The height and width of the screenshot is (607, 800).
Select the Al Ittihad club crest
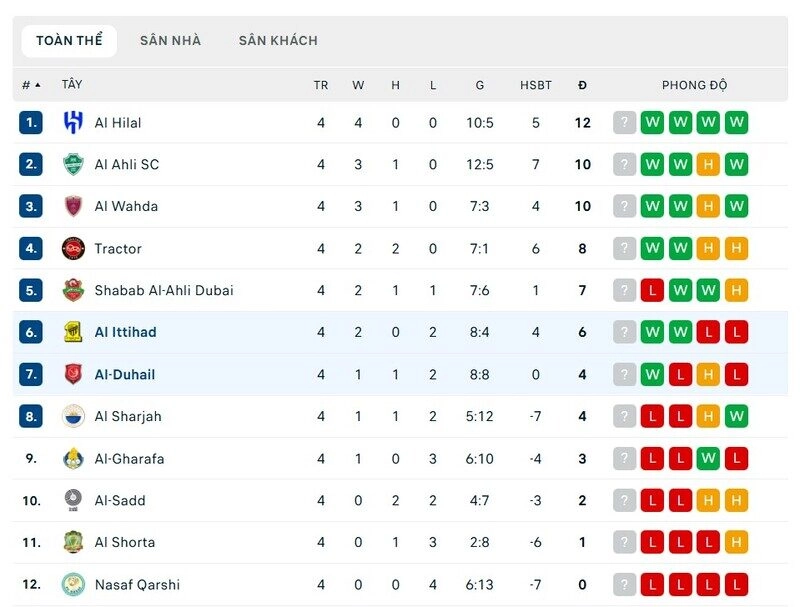click(x=75, y=332)
